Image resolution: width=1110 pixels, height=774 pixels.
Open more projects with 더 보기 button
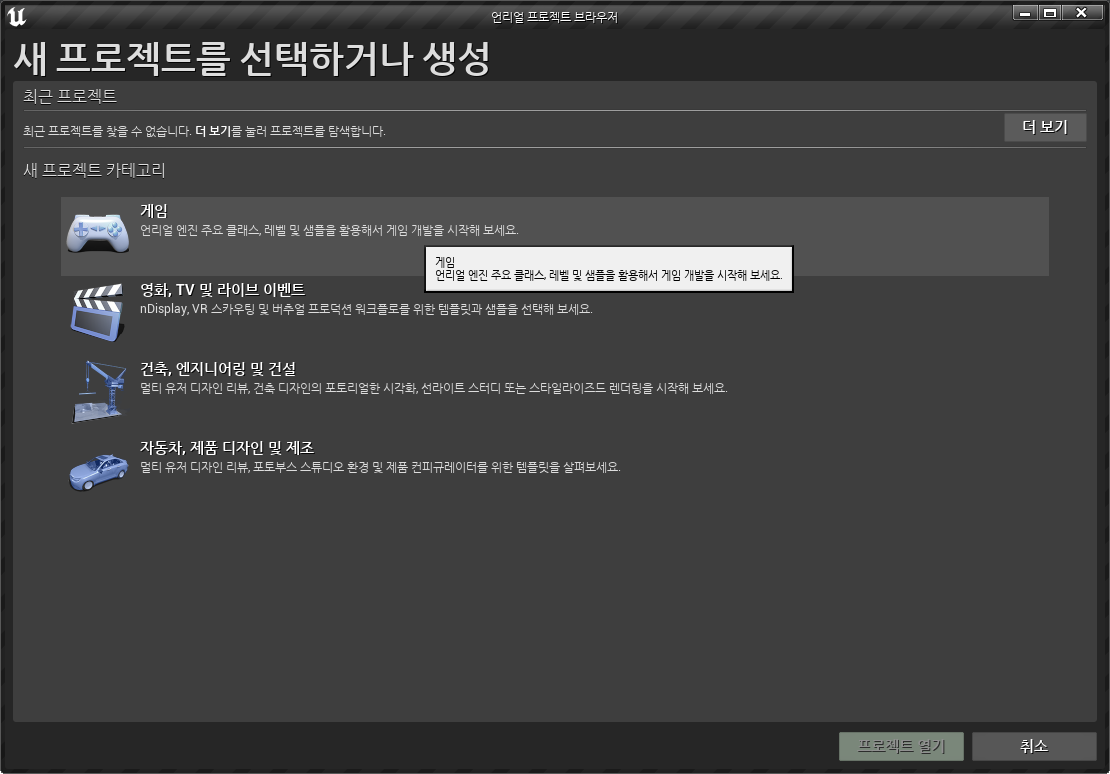1045,127
